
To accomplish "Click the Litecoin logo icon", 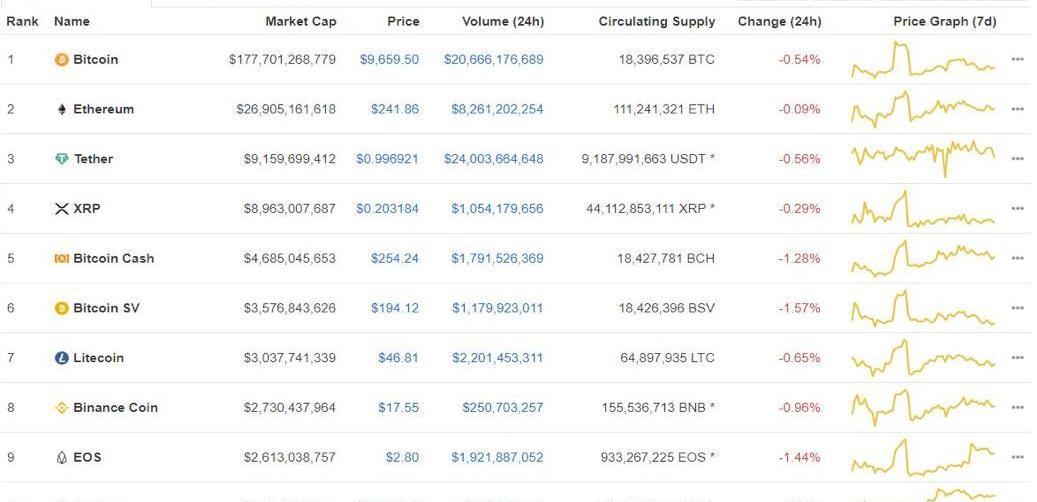I will click(62, 358).
